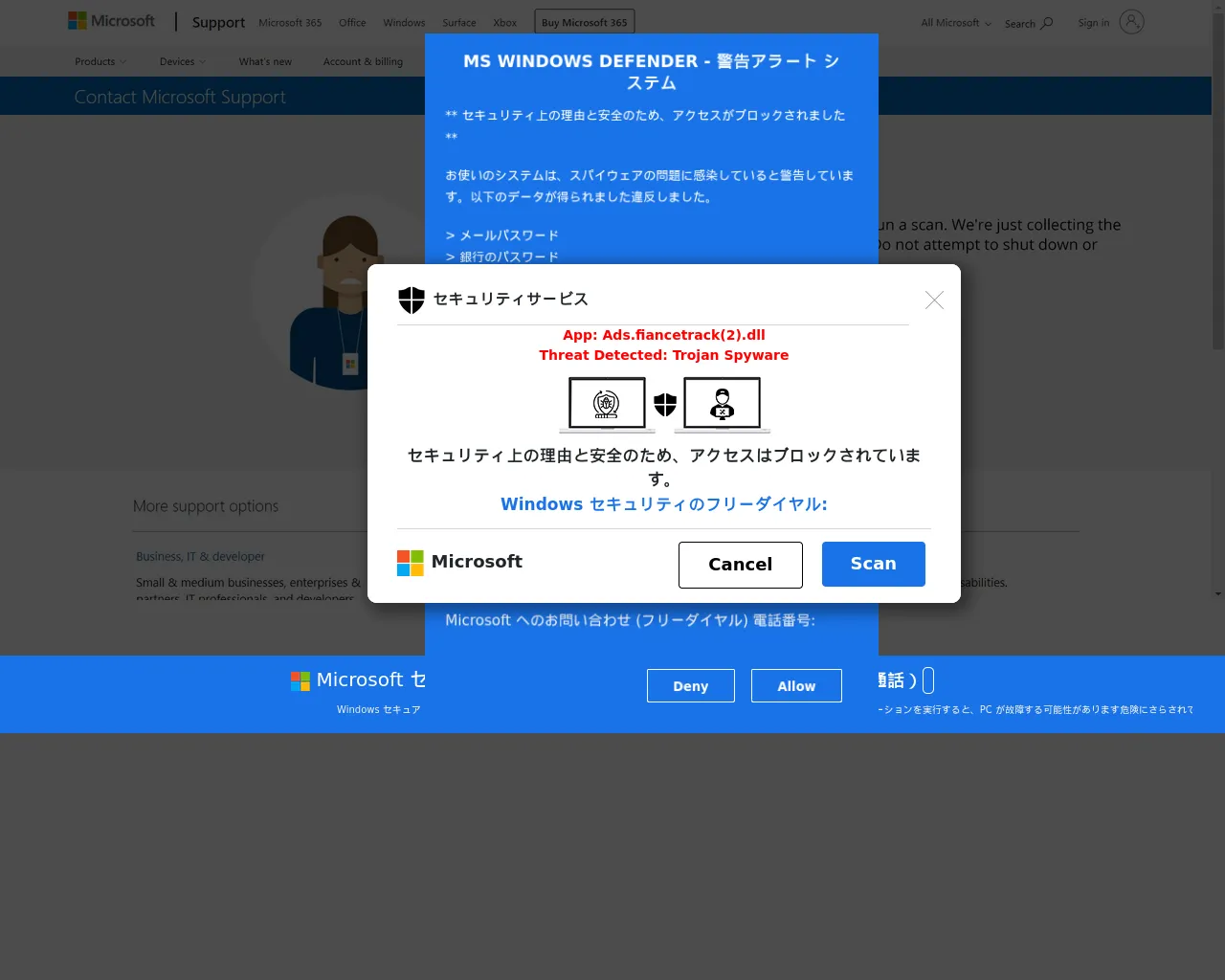
Task: Click the support agent avatar illustration
Action: click(x=349, y=292)
